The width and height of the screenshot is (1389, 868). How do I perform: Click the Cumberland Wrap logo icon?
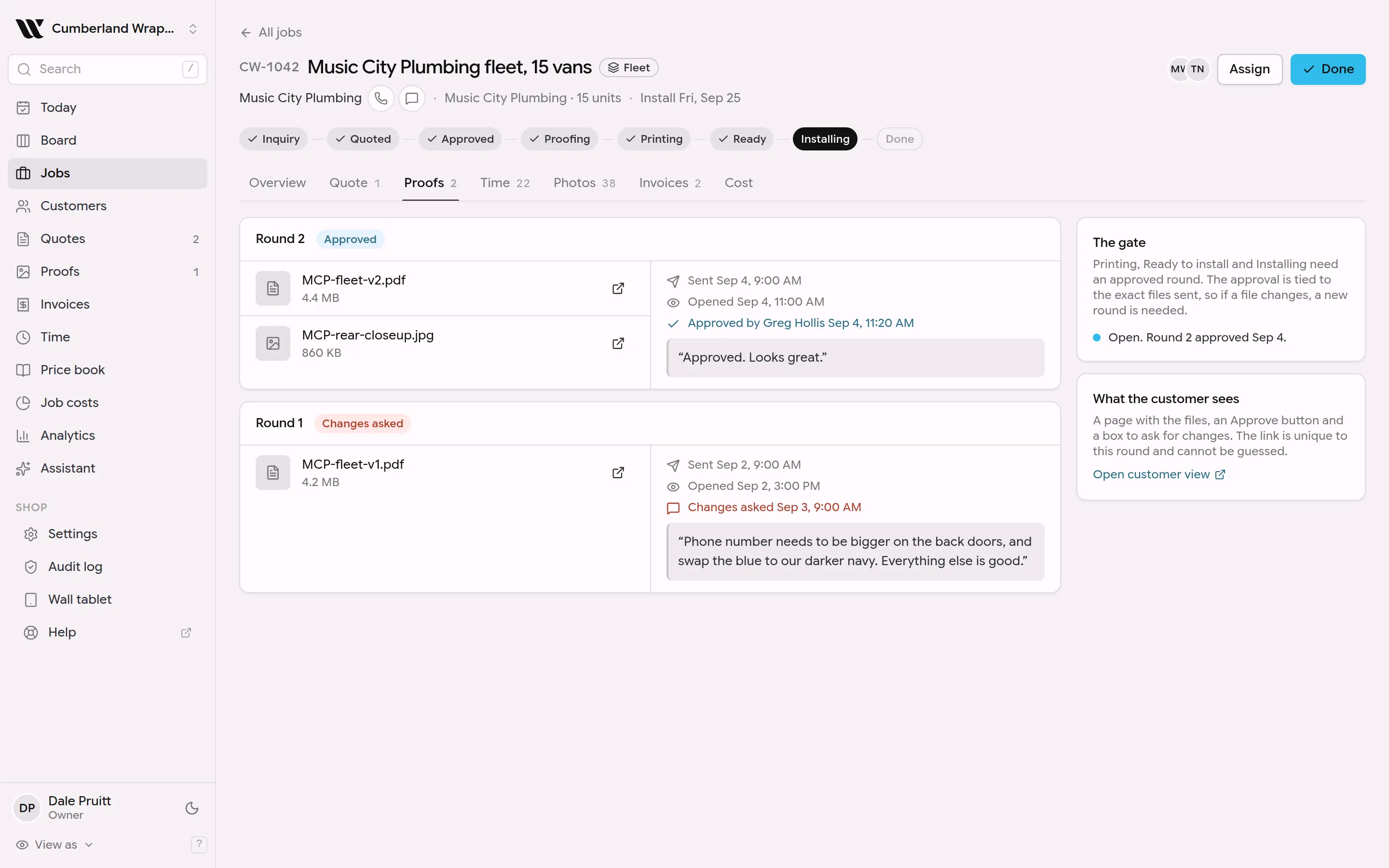click(29, 28)
